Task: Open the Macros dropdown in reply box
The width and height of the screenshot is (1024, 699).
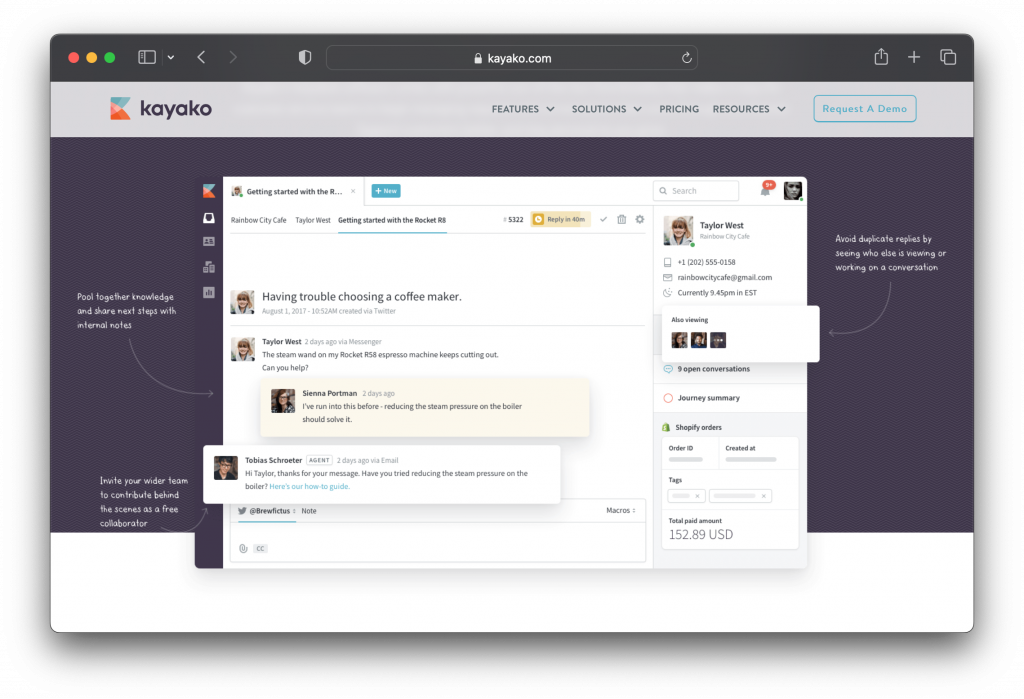Action: (621, 510)
